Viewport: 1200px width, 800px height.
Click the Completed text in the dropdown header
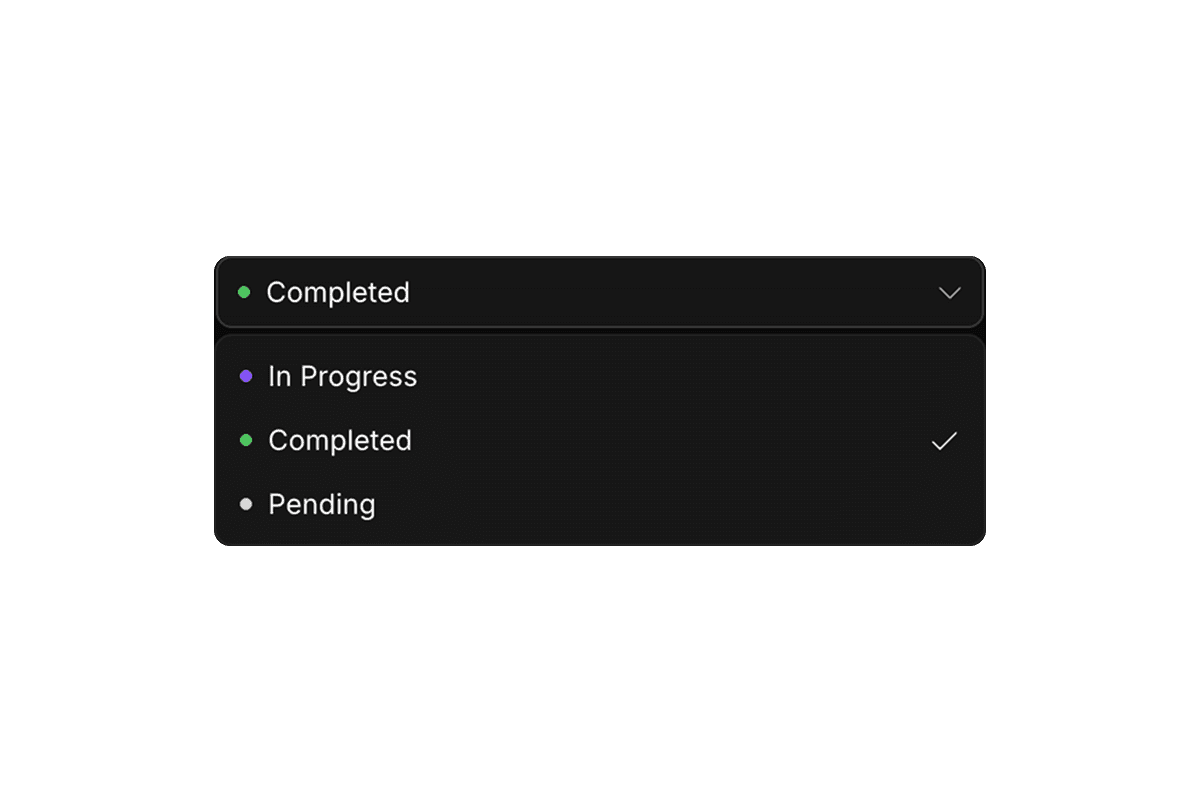coord(338,293)
